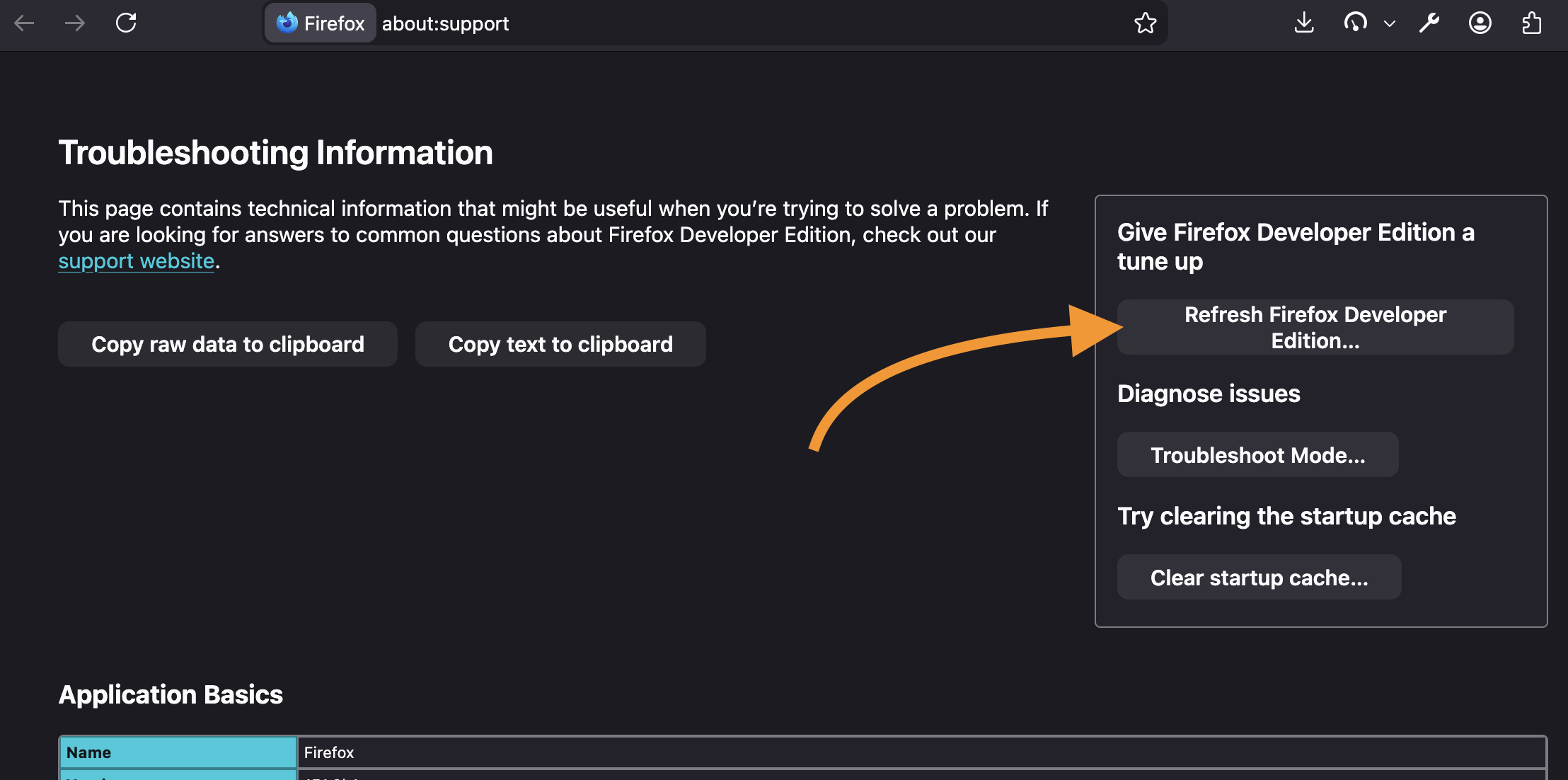
Task: Launch Troubleshoot Mode
Action: point(1258,454)
